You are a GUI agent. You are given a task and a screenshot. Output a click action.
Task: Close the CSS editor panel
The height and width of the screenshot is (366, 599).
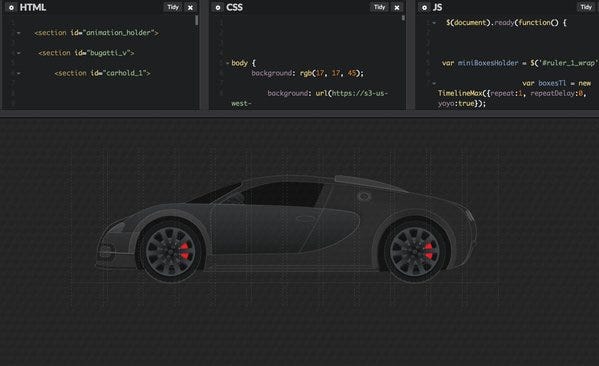pos(397,7)
